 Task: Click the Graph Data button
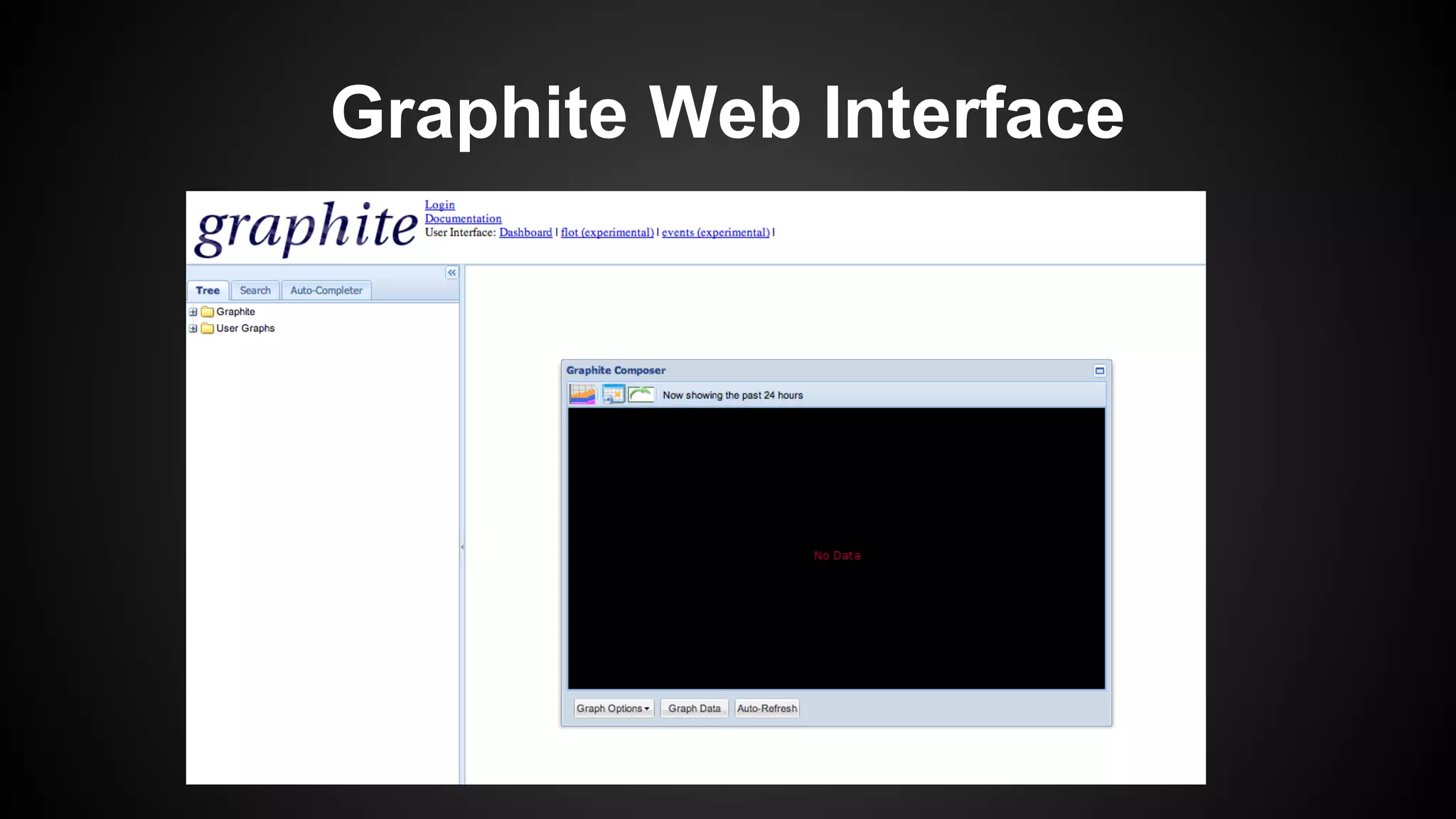click(x=695, y=708)
